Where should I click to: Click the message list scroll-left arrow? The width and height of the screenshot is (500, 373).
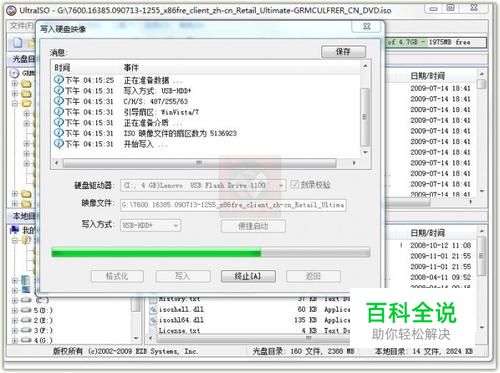[56, 163]
